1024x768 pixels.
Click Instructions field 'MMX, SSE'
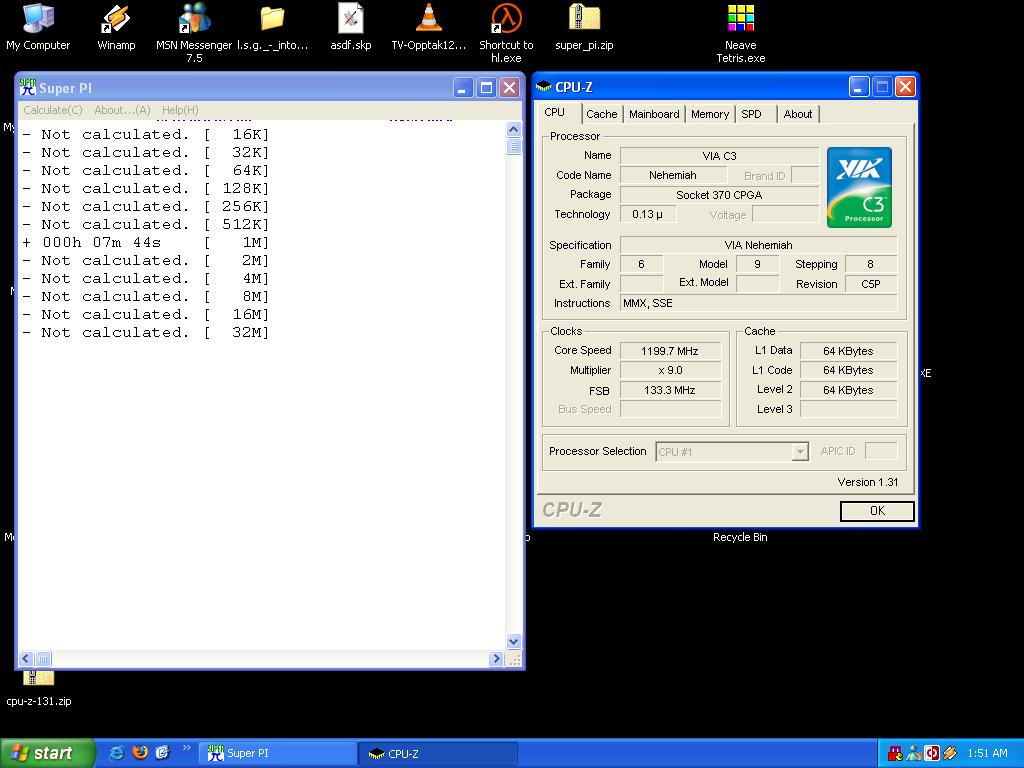[x=758, y=303]
